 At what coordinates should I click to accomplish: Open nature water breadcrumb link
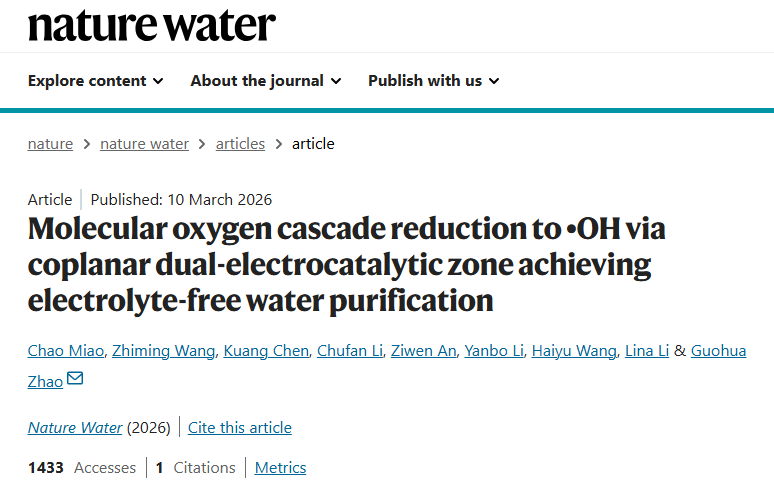click(x=144, y=144)
